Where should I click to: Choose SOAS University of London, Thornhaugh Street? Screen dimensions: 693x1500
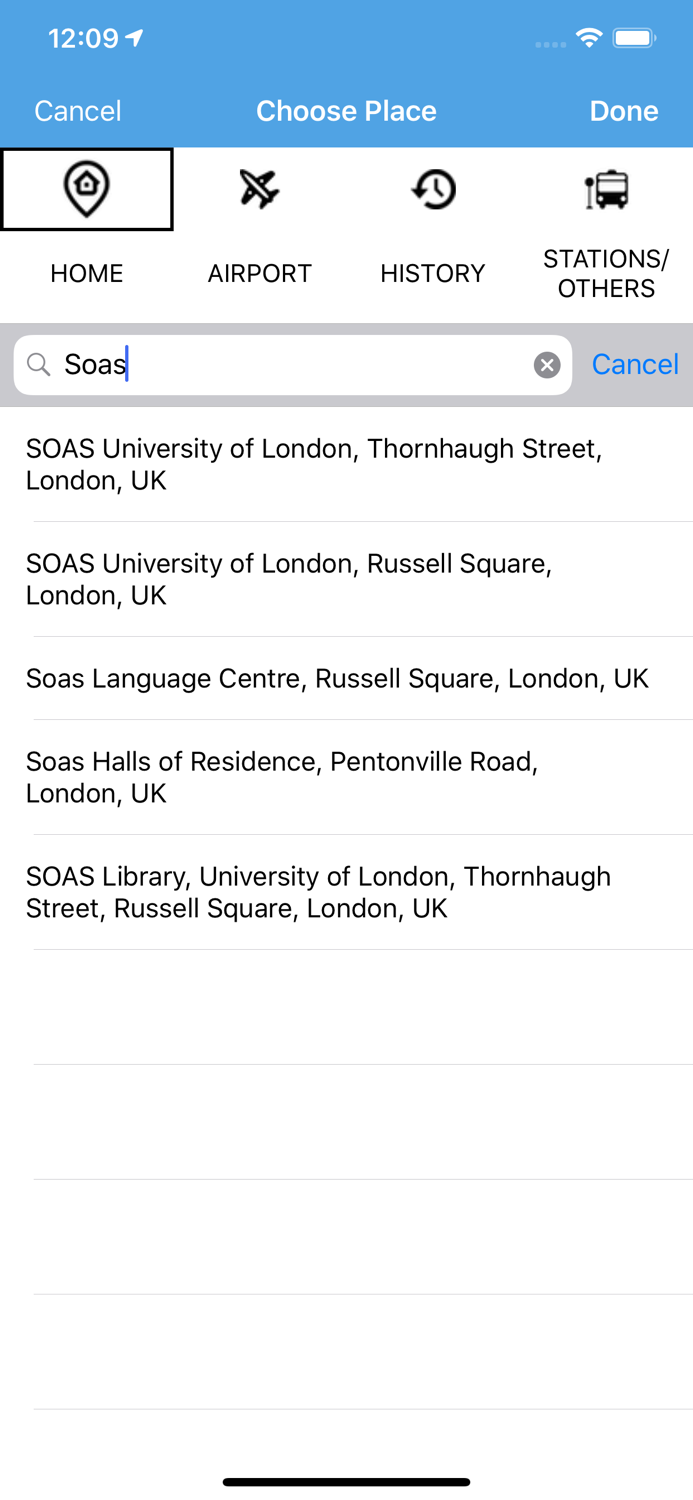(x=314, y=464)
